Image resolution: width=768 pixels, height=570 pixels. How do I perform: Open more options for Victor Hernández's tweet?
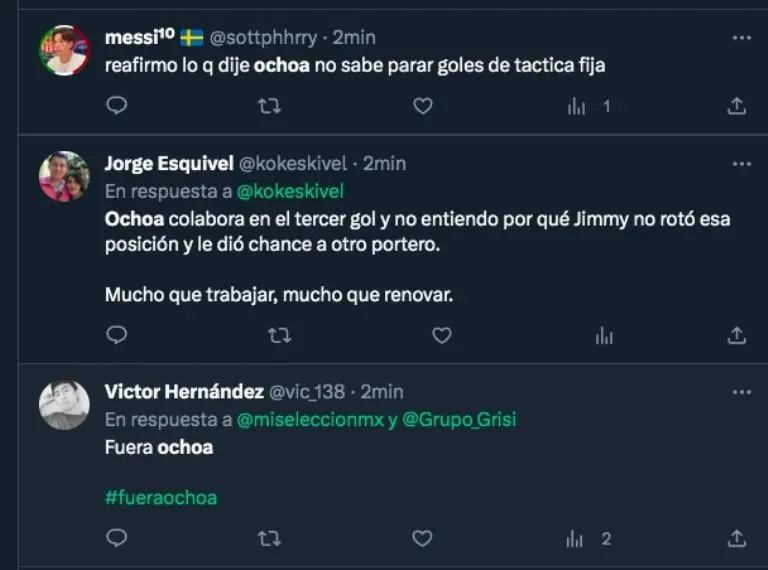point(741,392)
